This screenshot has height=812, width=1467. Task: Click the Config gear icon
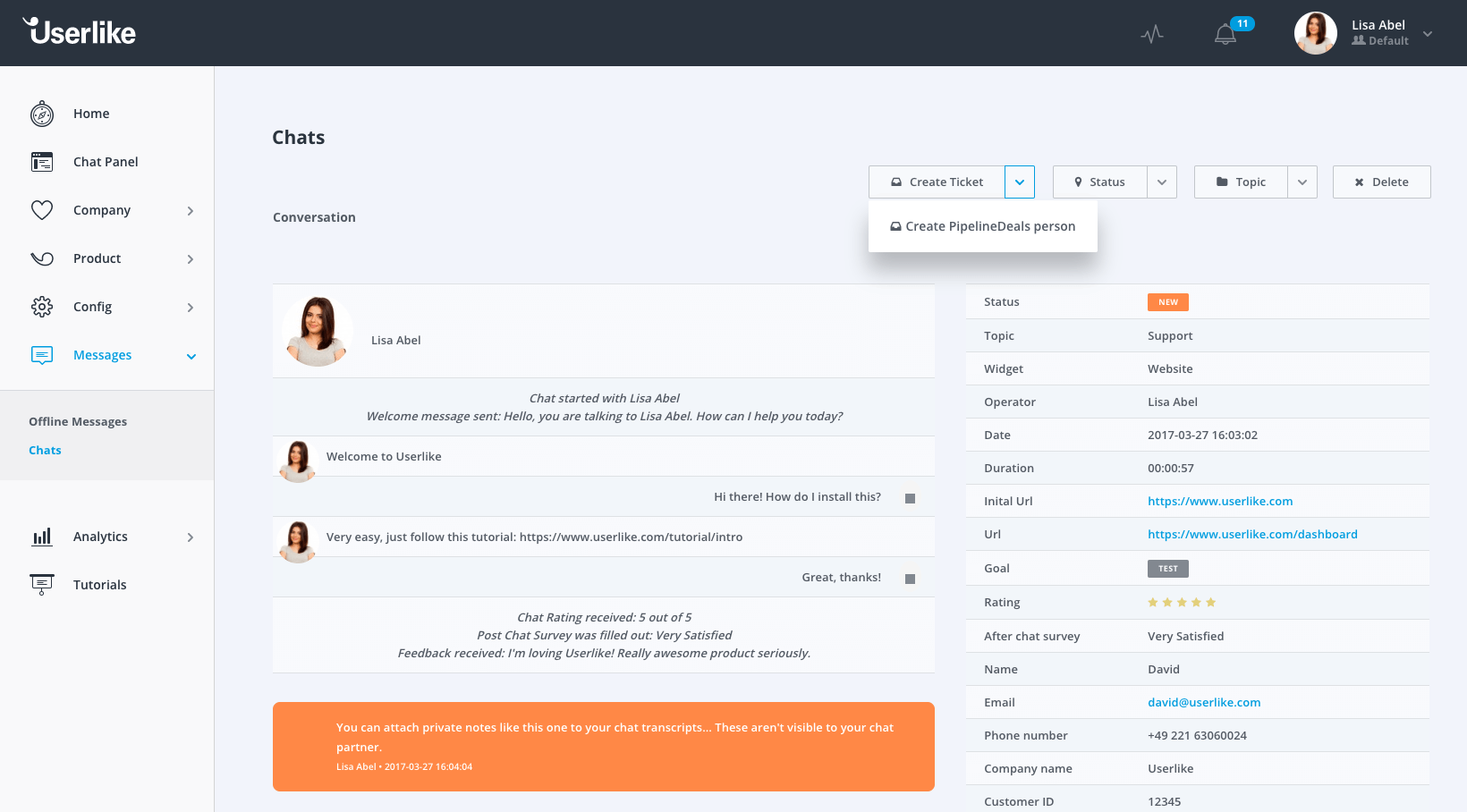42,307
